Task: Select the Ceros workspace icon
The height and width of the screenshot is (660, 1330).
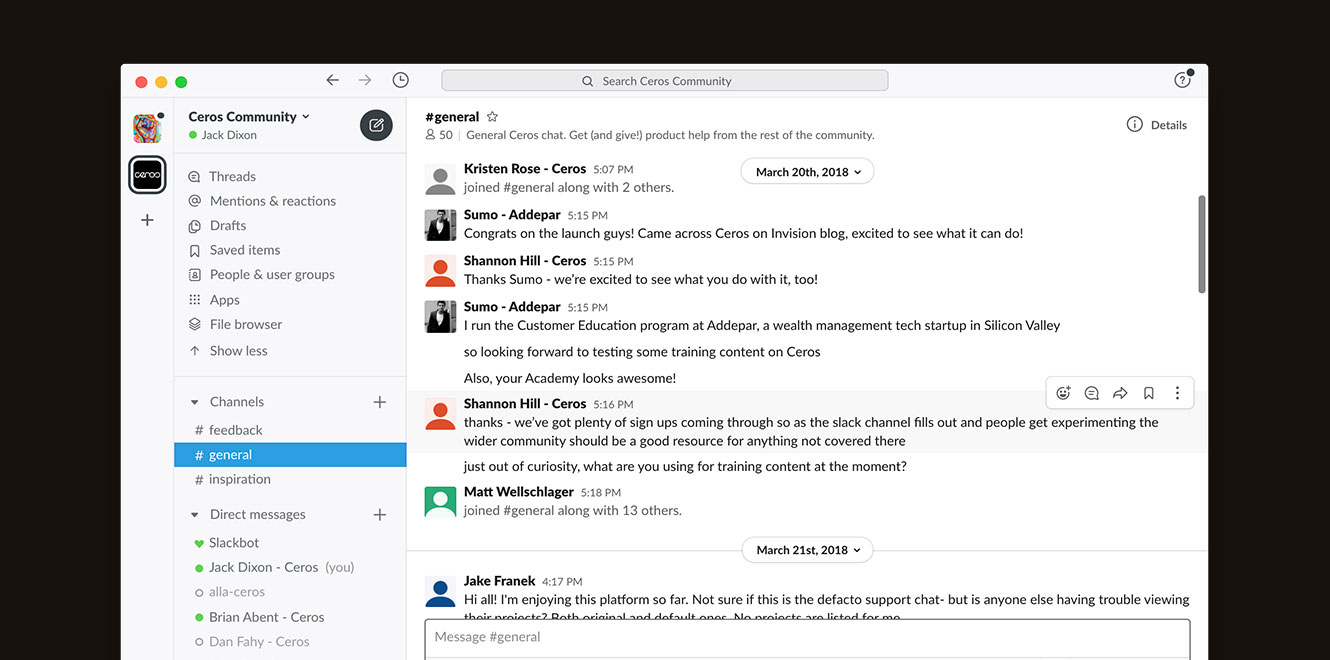Action: pos(148,174)
